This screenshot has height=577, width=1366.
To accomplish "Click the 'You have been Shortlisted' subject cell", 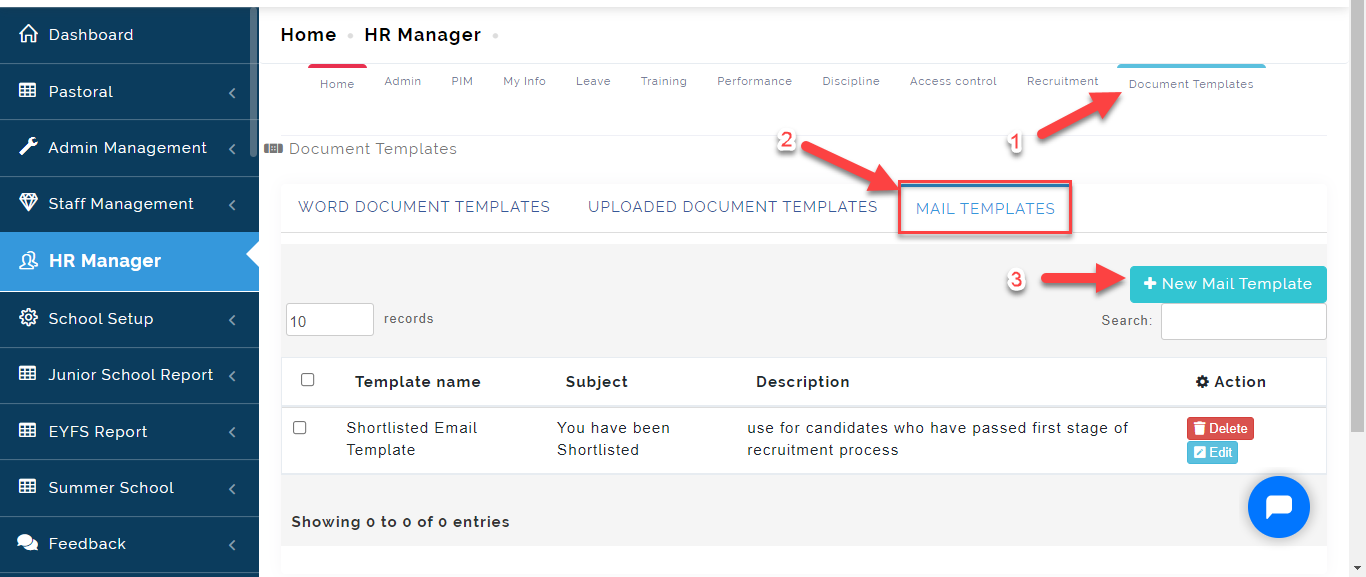I will [x=614, y=439].
